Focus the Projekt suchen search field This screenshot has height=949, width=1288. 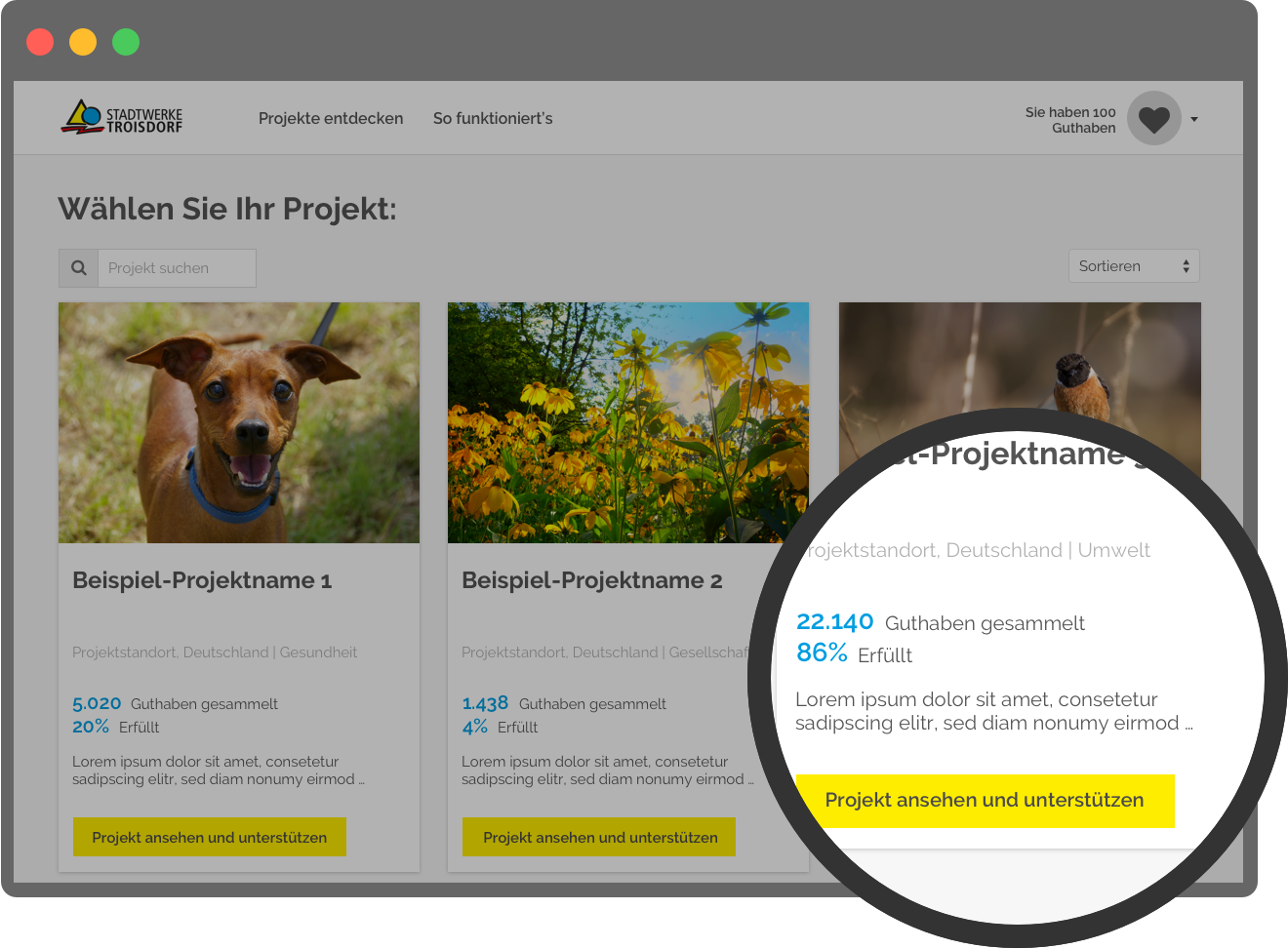coord(177,267)
